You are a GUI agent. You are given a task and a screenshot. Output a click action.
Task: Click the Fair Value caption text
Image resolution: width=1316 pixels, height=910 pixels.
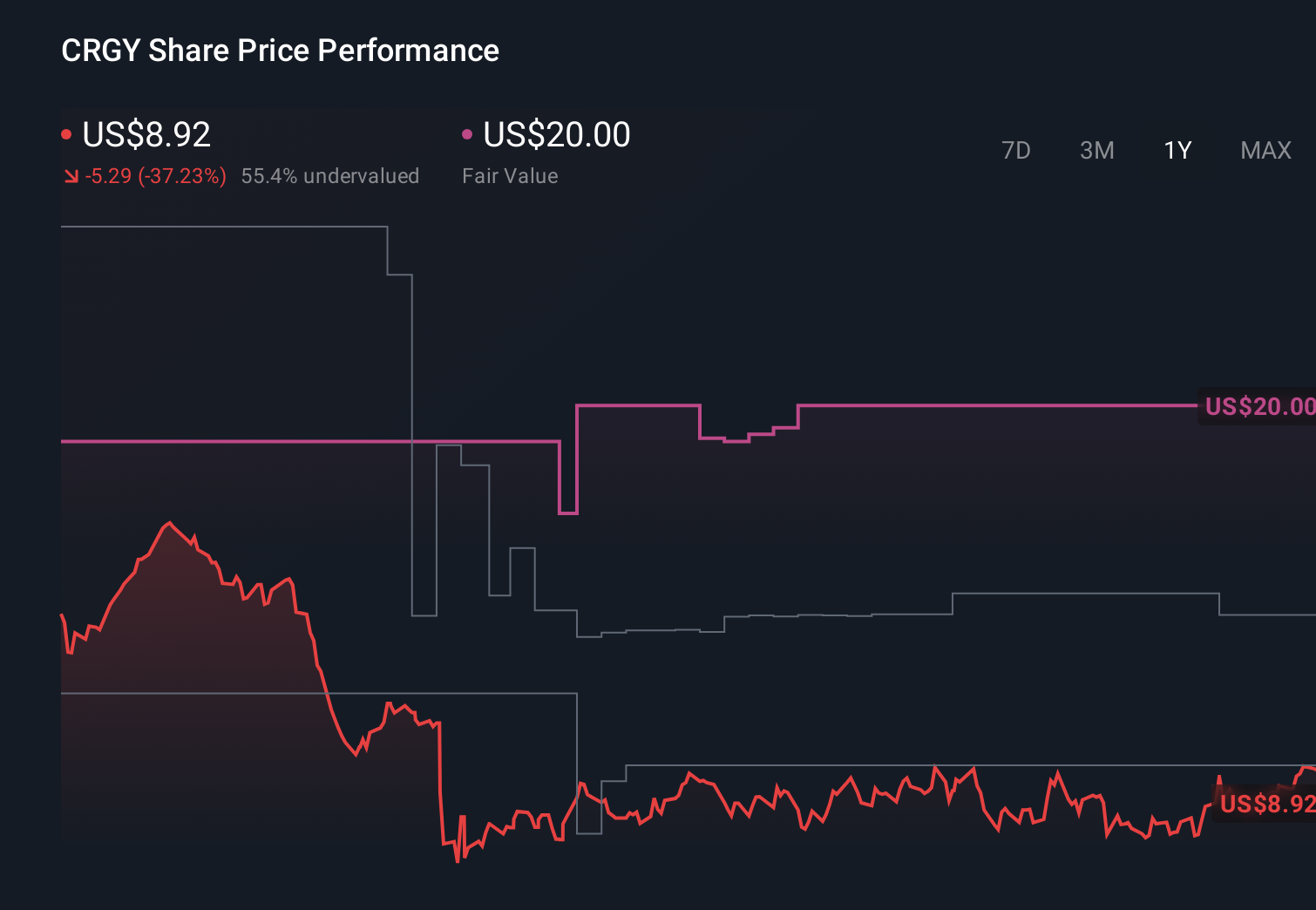pos(510,175)
